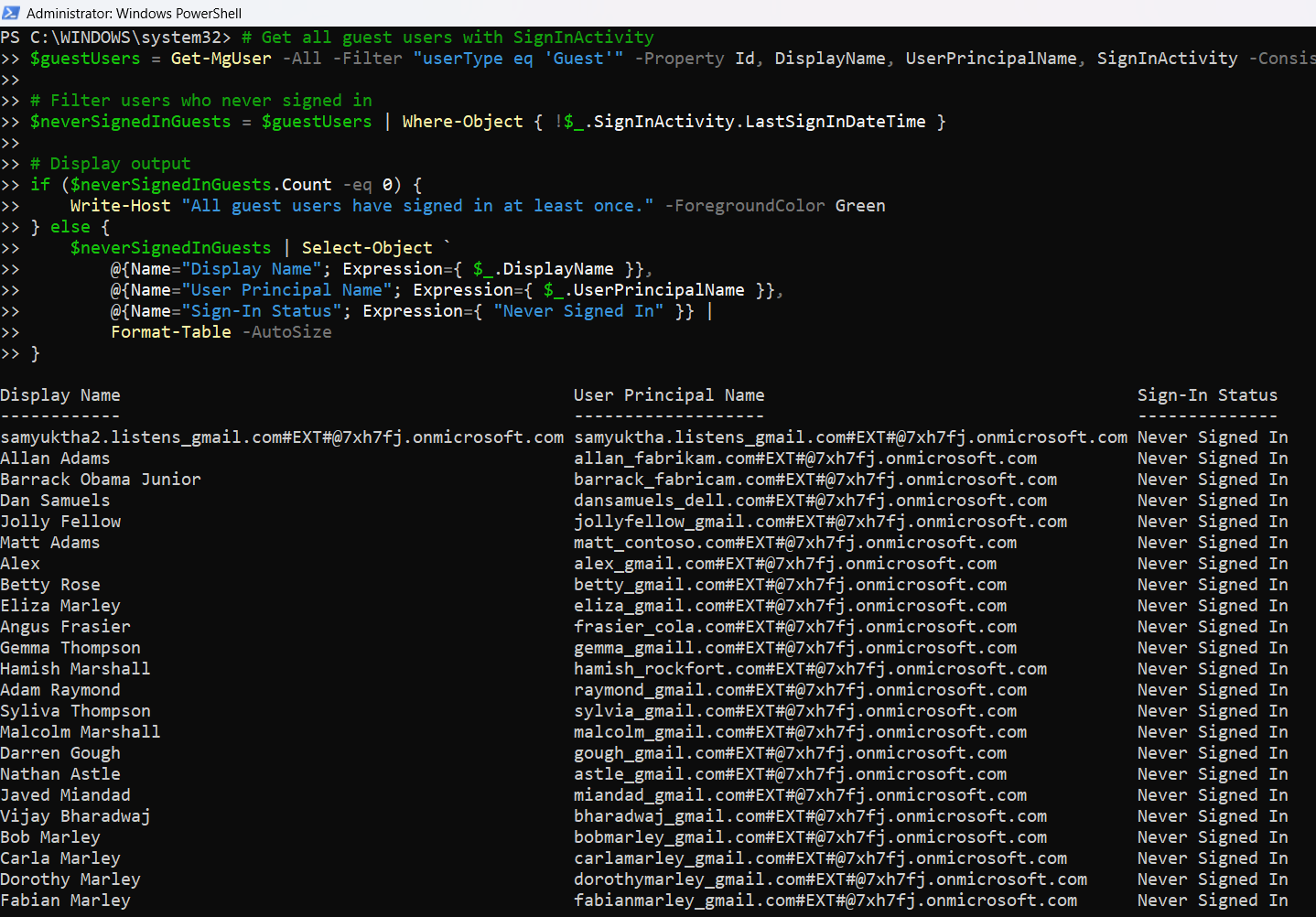Select the Allan Adams display name entry
The width and height of the screenshot is (1316, 917).
(55, 458)
